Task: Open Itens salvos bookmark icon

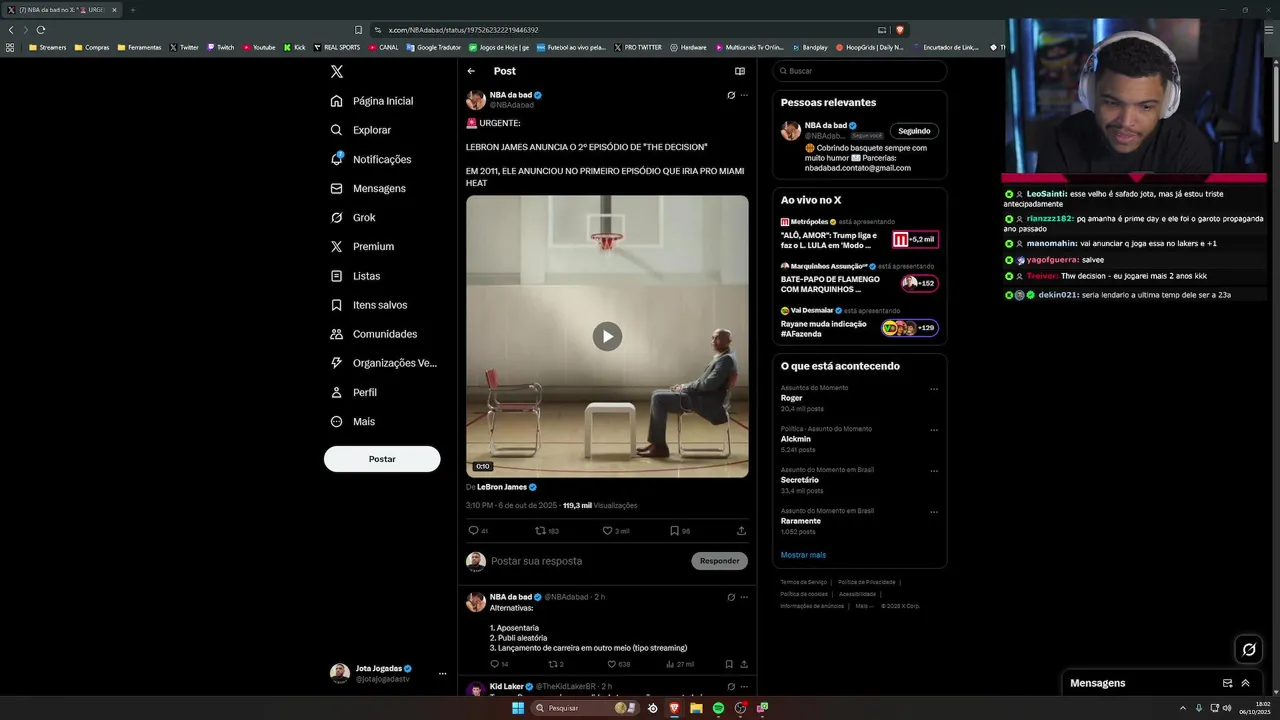Action: tap(337, 305)
